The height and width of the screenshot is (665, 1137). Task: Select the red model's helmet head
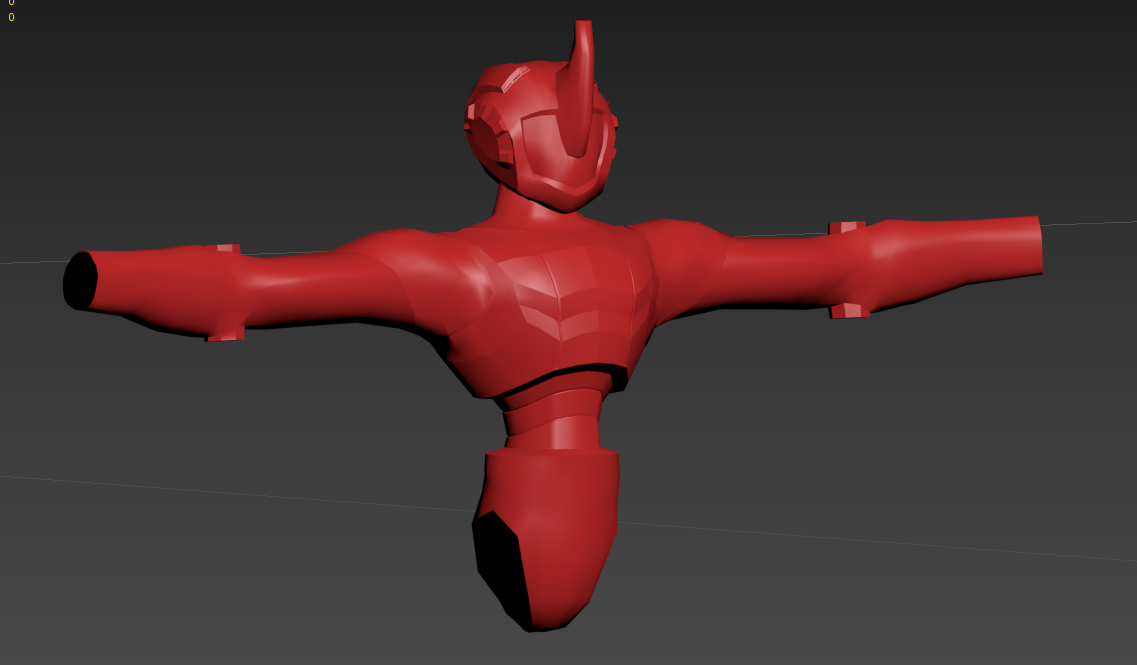point(539,136)
